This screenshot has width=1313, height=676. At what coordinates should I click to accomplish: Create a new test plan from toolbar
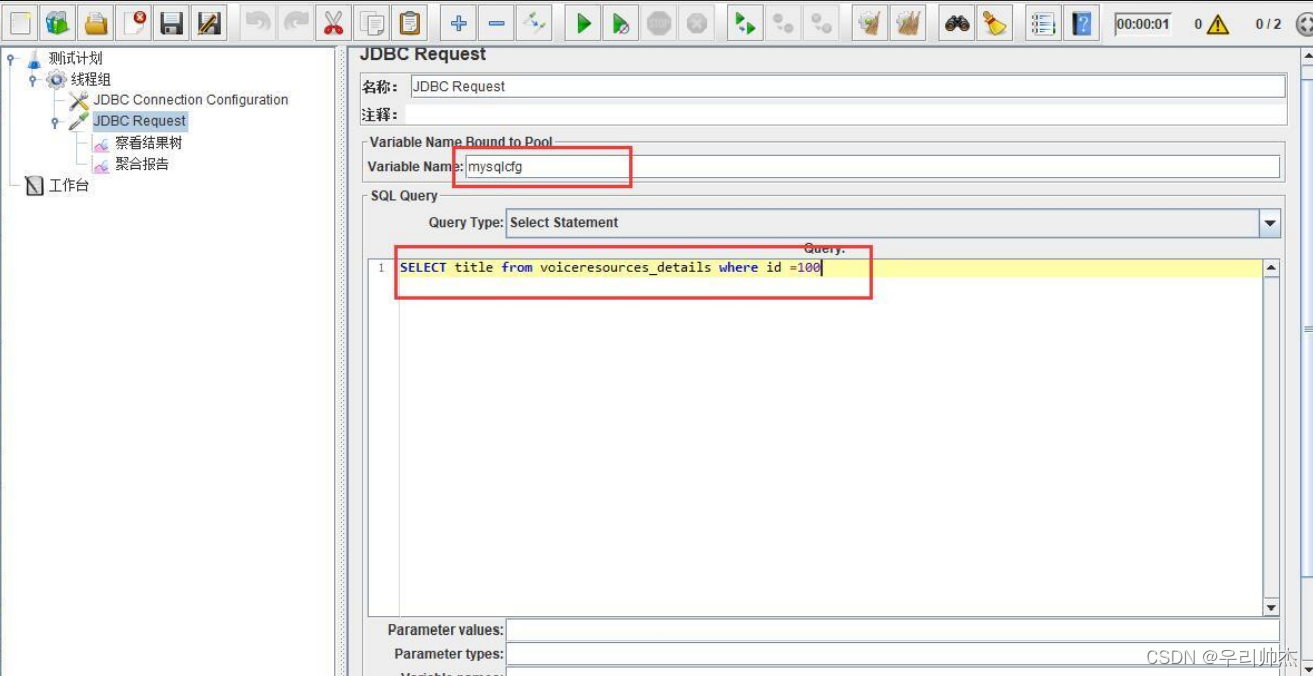click(x=20, y=22)
